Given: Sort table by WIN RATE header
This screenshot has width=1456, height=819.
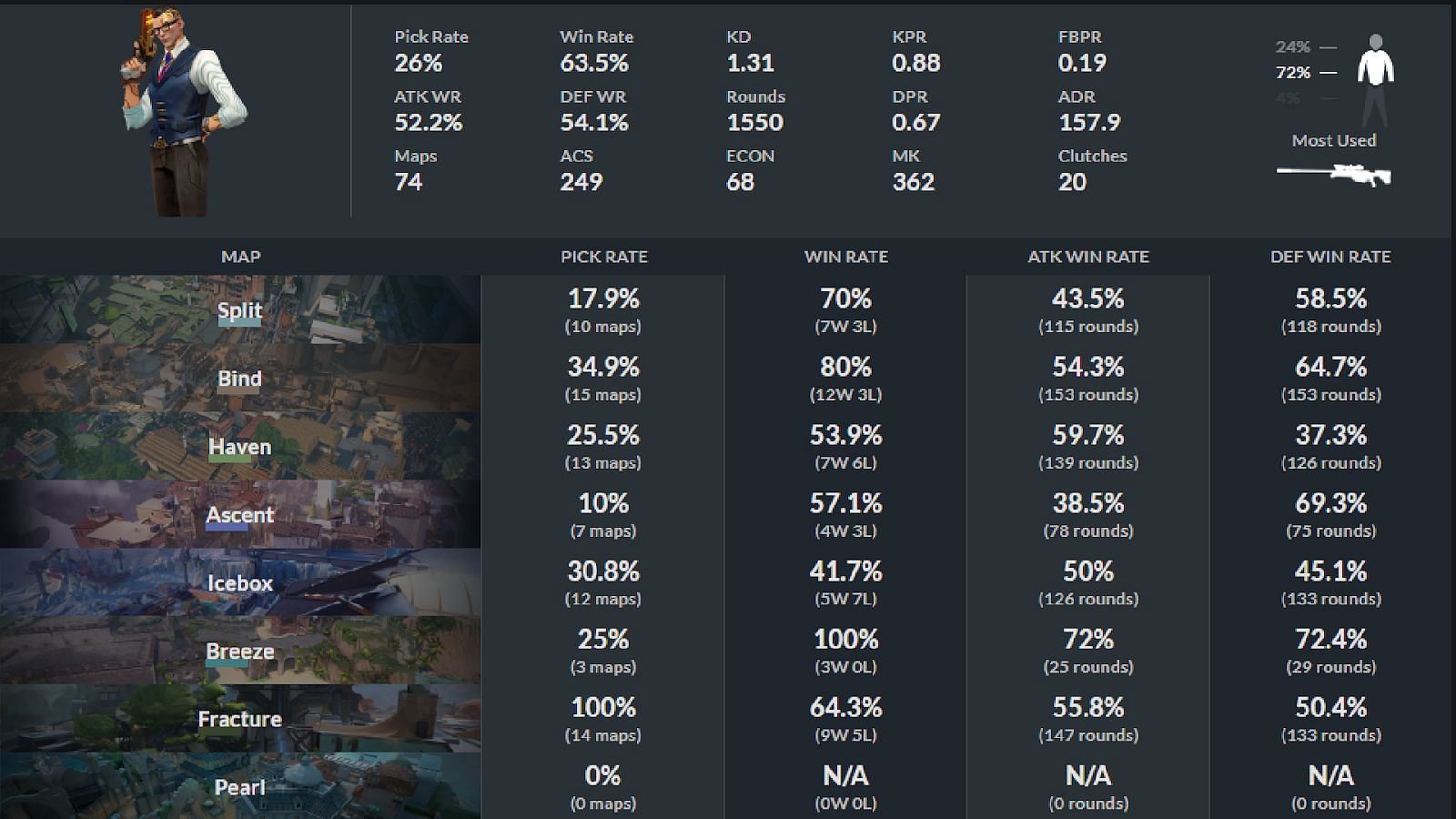Looking at the screenshot, I should coord(846,257).
